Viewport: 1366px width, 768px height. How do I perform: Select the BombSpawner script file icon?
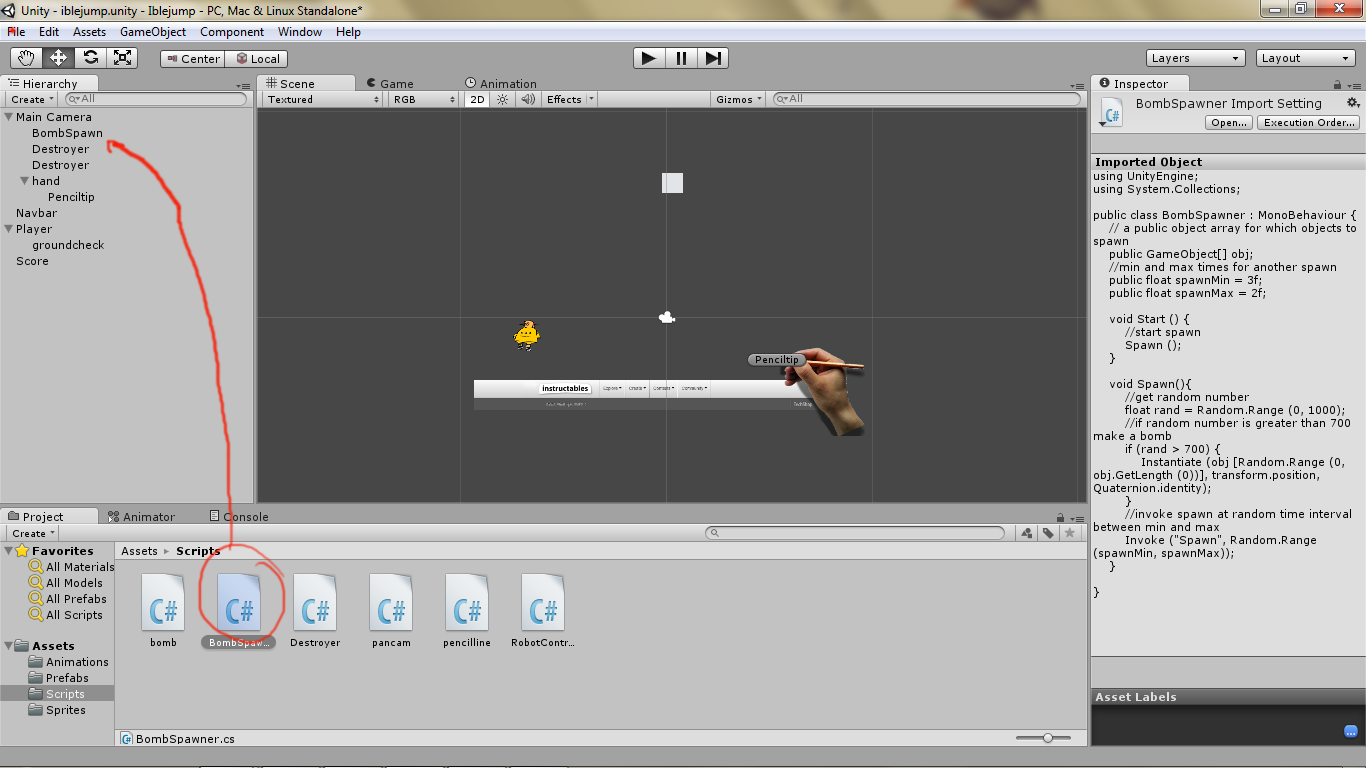click(239, 602)
